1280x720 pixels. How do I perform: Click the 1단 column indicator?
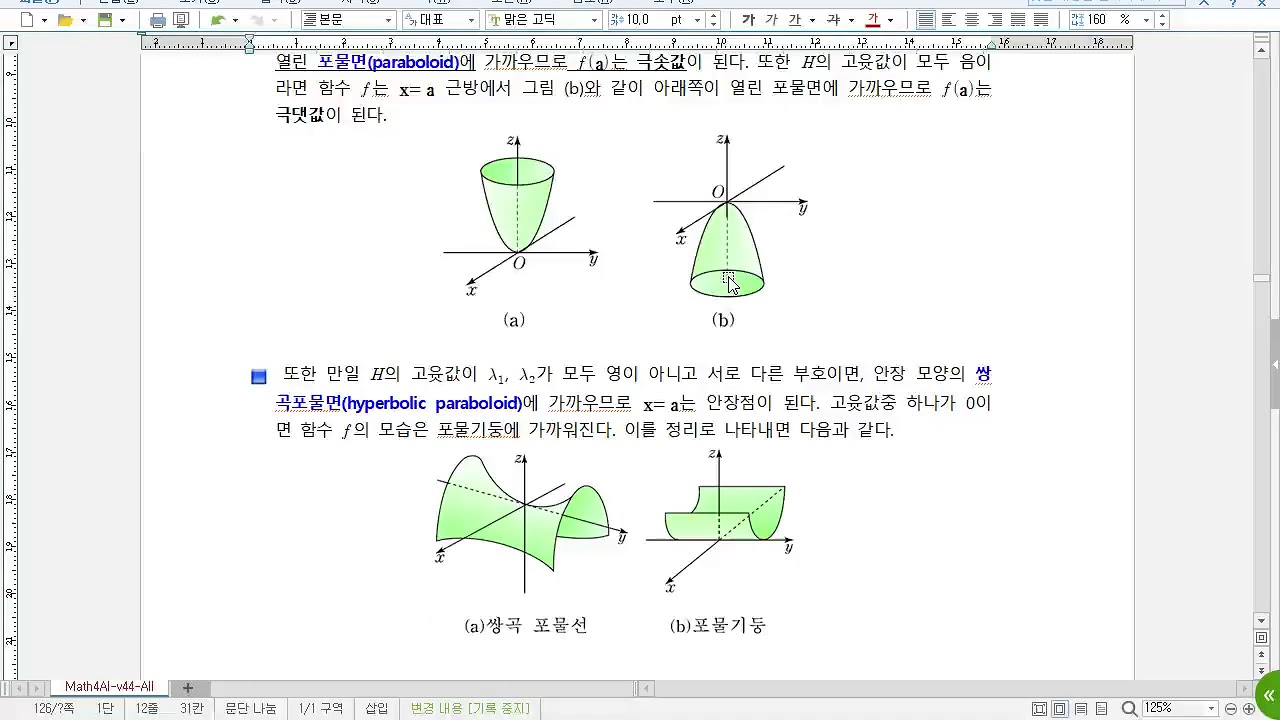105,708
